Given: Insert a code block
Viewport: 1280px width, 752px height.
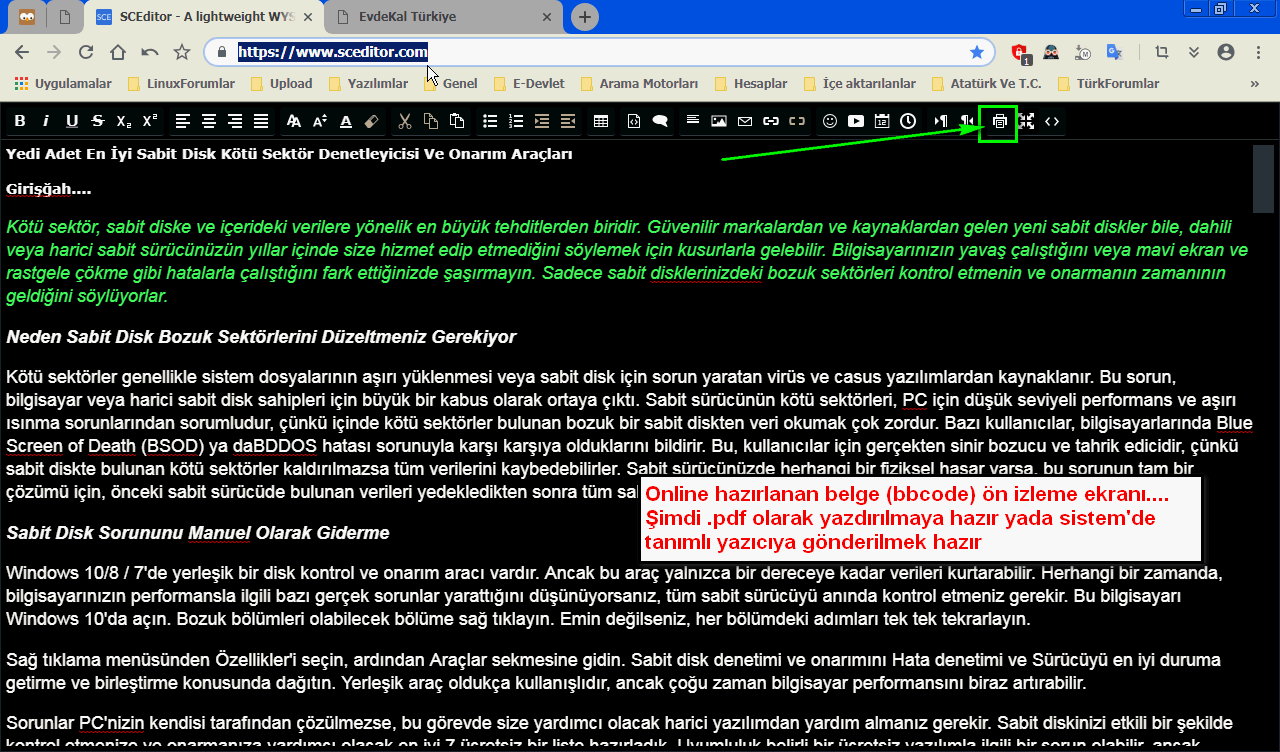Looking at the screenshot, I should click(634, 121).
